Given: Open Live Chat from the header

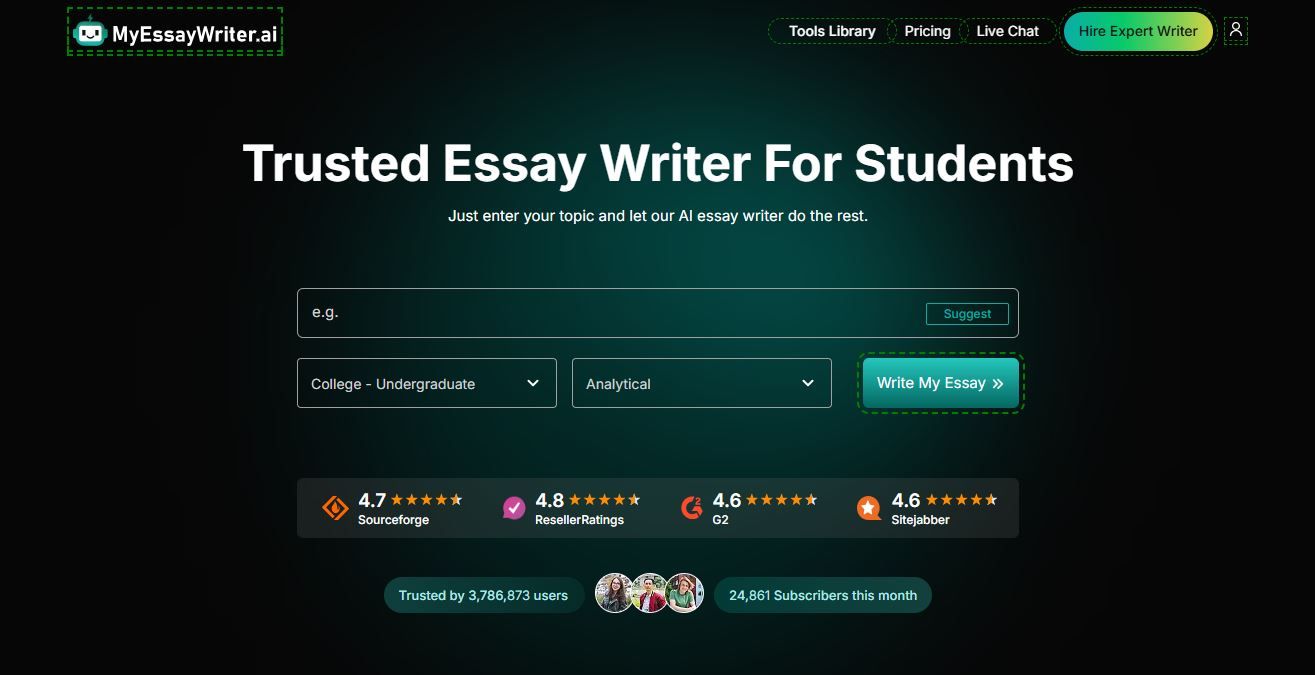Looking at the screenshot, I should point(1007,31).
